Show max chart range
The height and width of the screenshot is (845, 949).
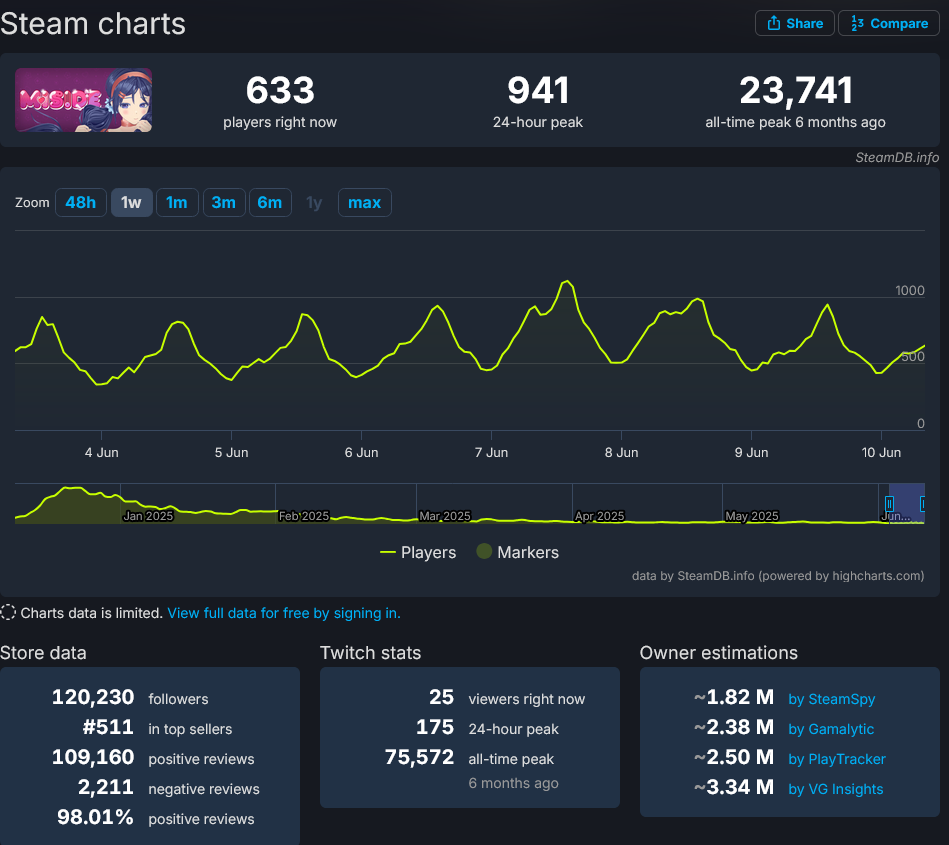[364, 202]
